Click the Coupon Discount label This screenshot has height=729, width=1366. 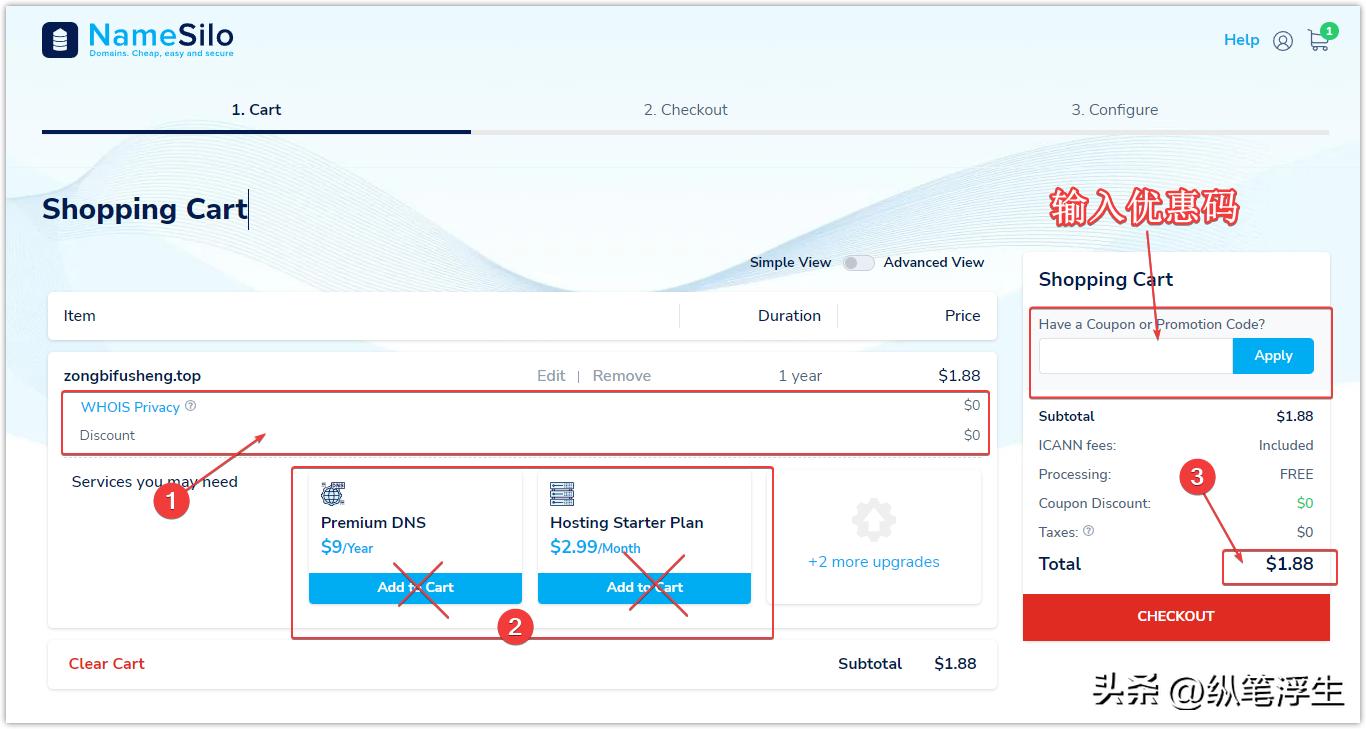(1095, 504)
